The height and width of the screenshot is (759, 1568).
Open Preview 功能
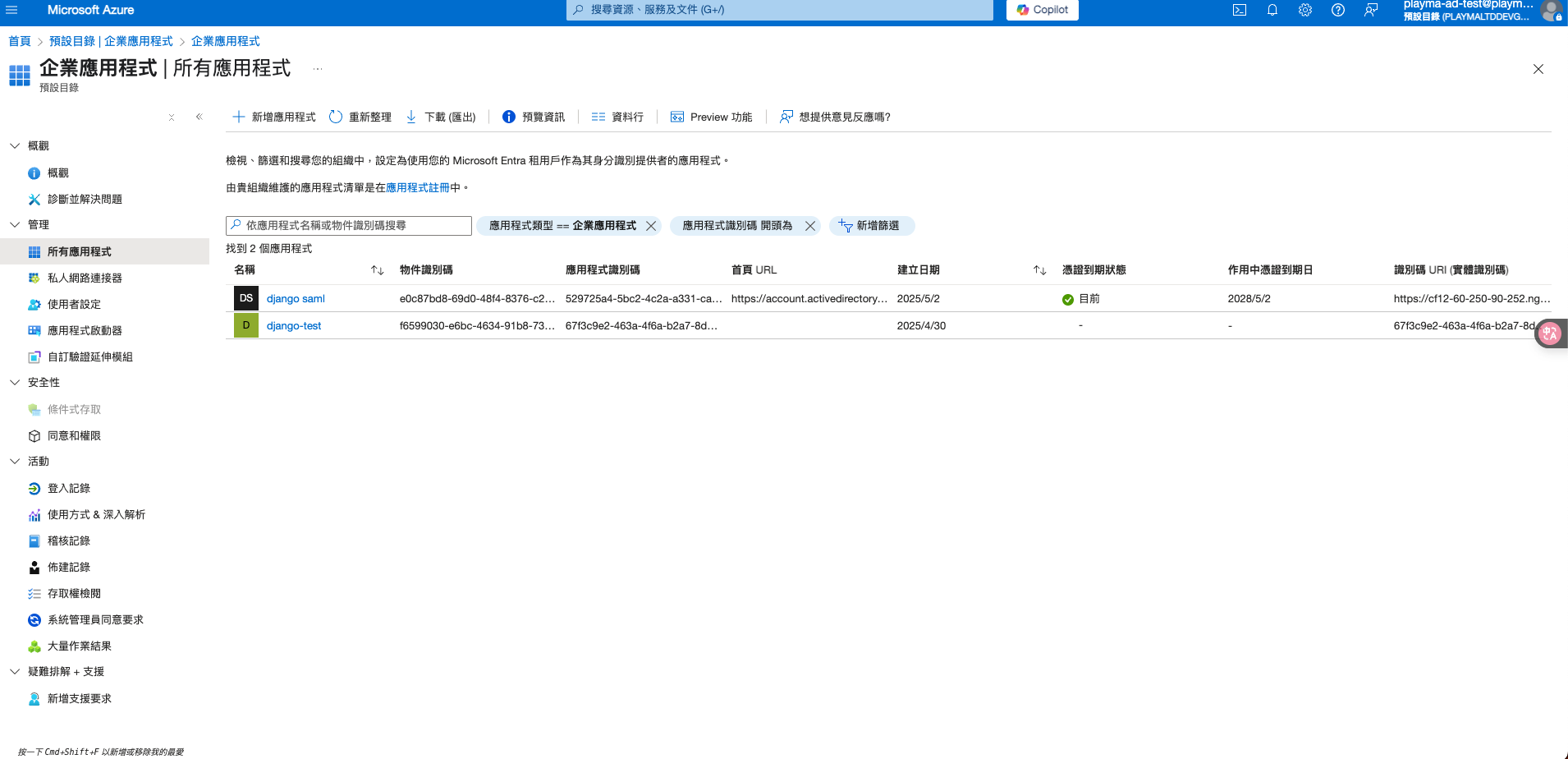[x=711, y=117]
